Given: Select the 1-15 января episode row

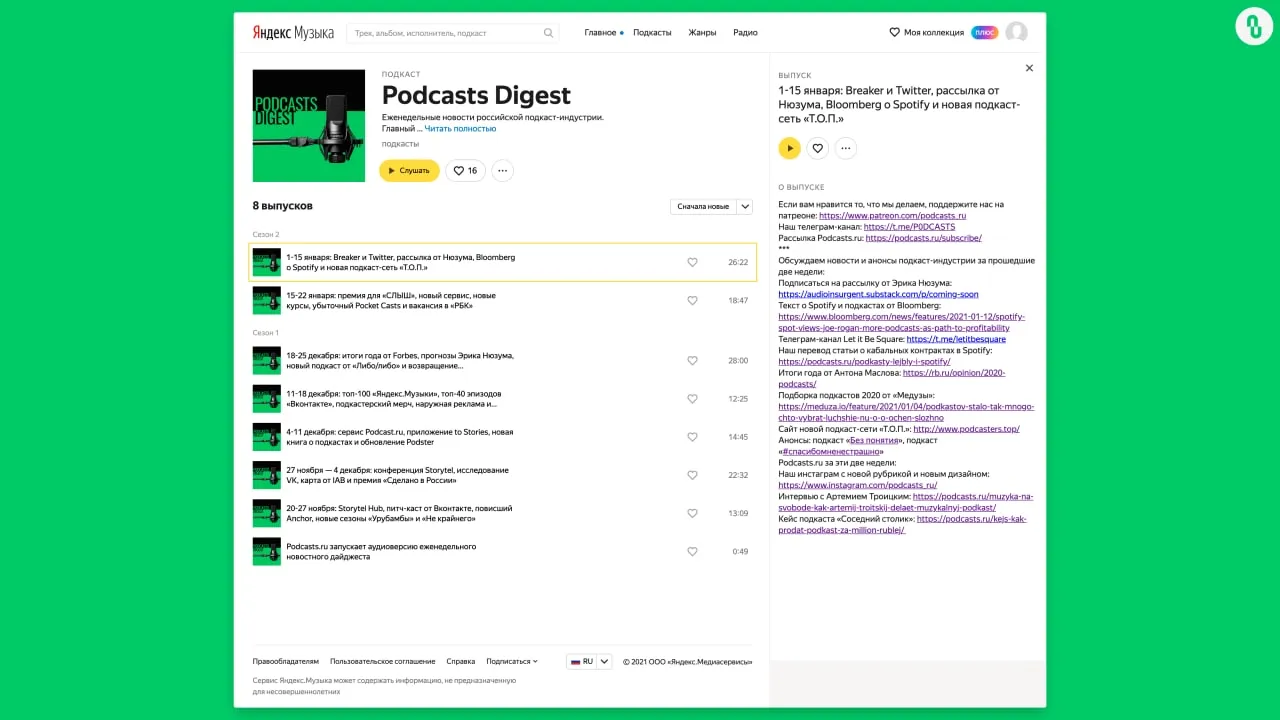Looking at the screenshot, I should point(503,262).
